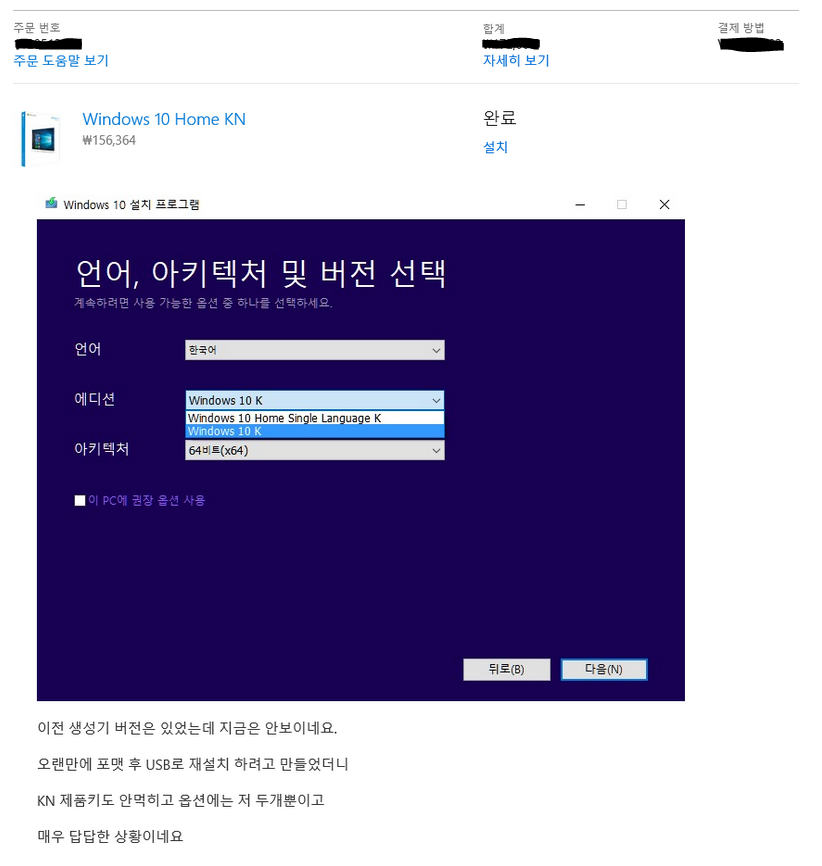
Task: Click the 뒤로(B) button
Action: [507, 669]
